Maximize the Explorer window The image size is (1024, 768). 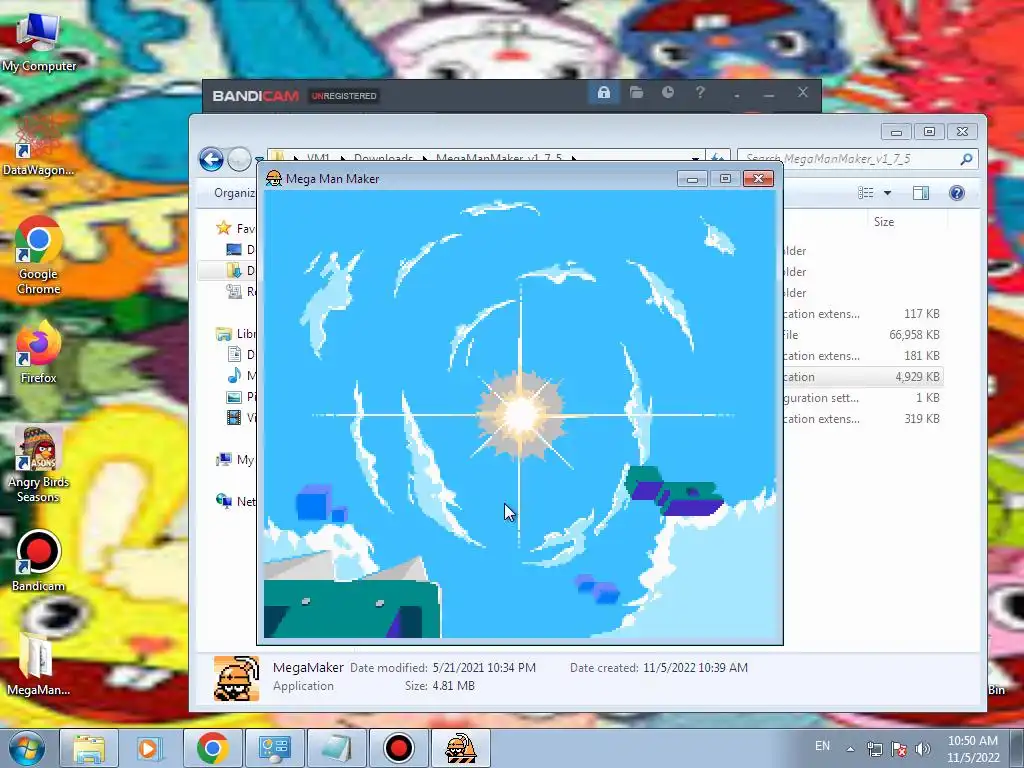(x=929, y=131)
